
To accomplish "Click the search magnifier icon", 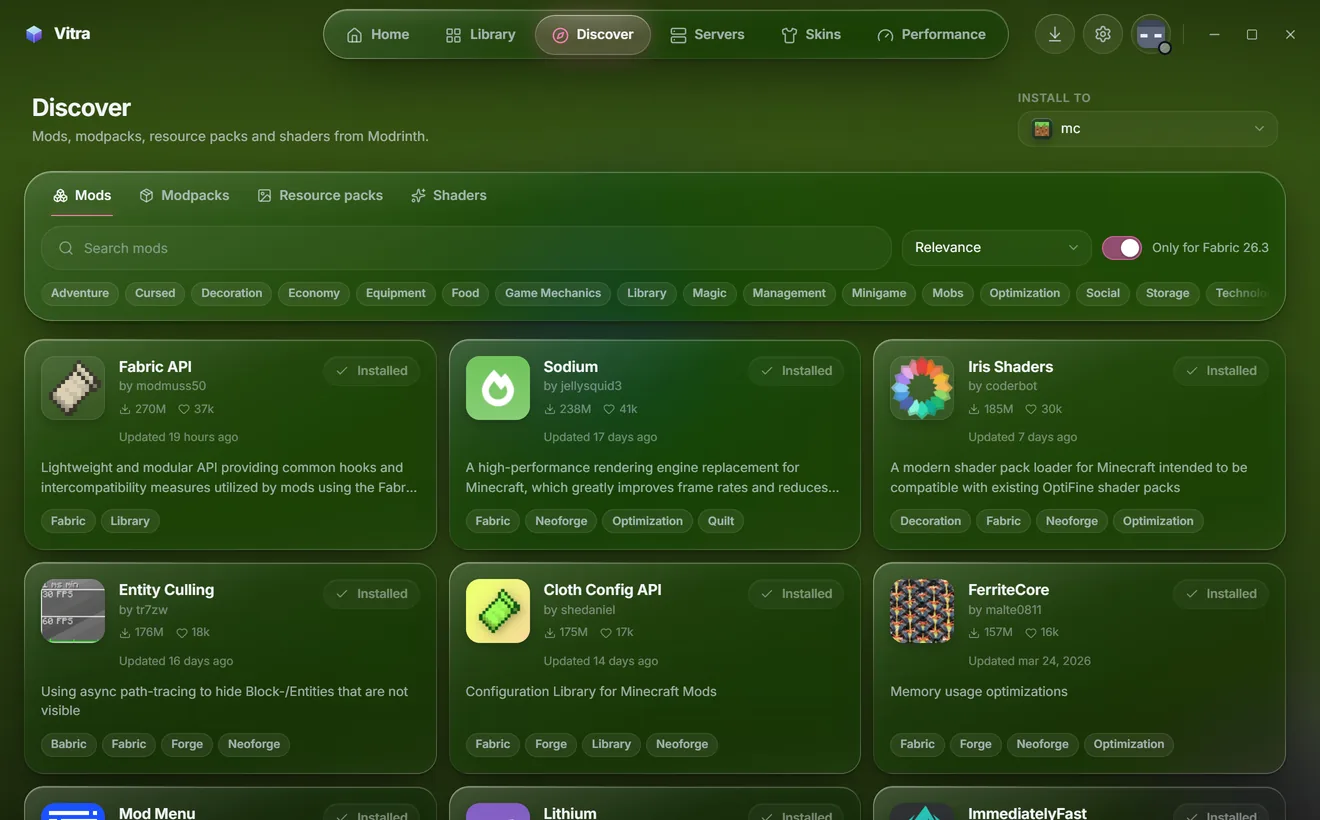I will pyautogui.click(x=66, y=248).
